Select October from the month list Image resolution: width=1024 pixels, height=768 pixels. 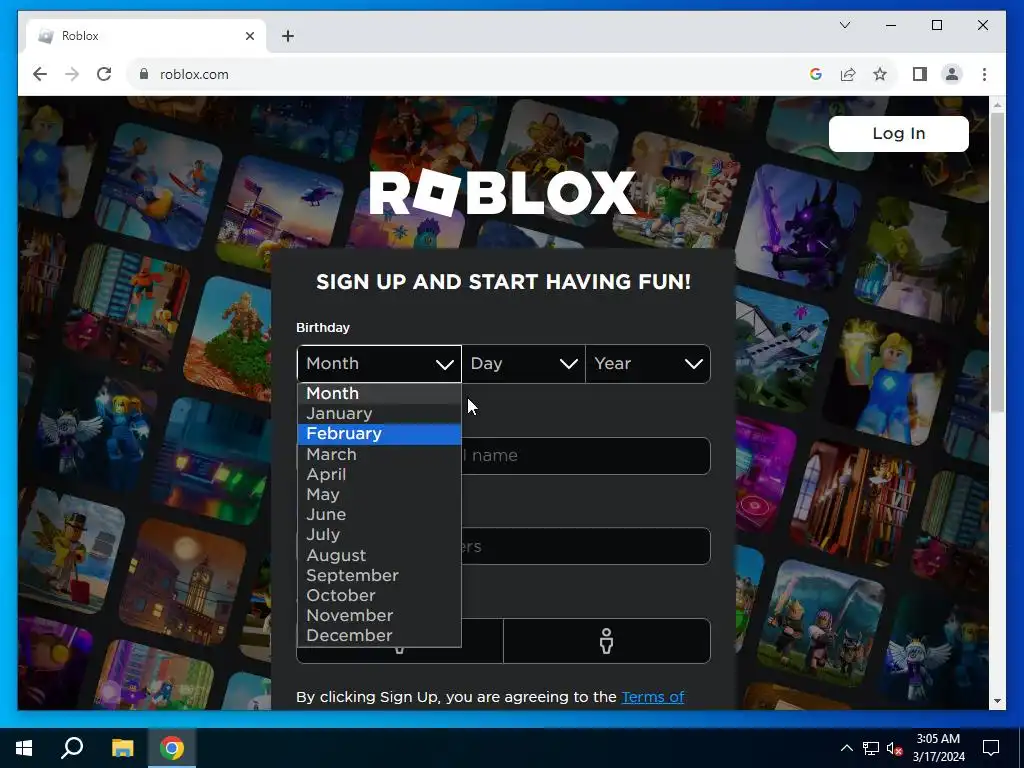pyautogui.click(x=379, y=596)
